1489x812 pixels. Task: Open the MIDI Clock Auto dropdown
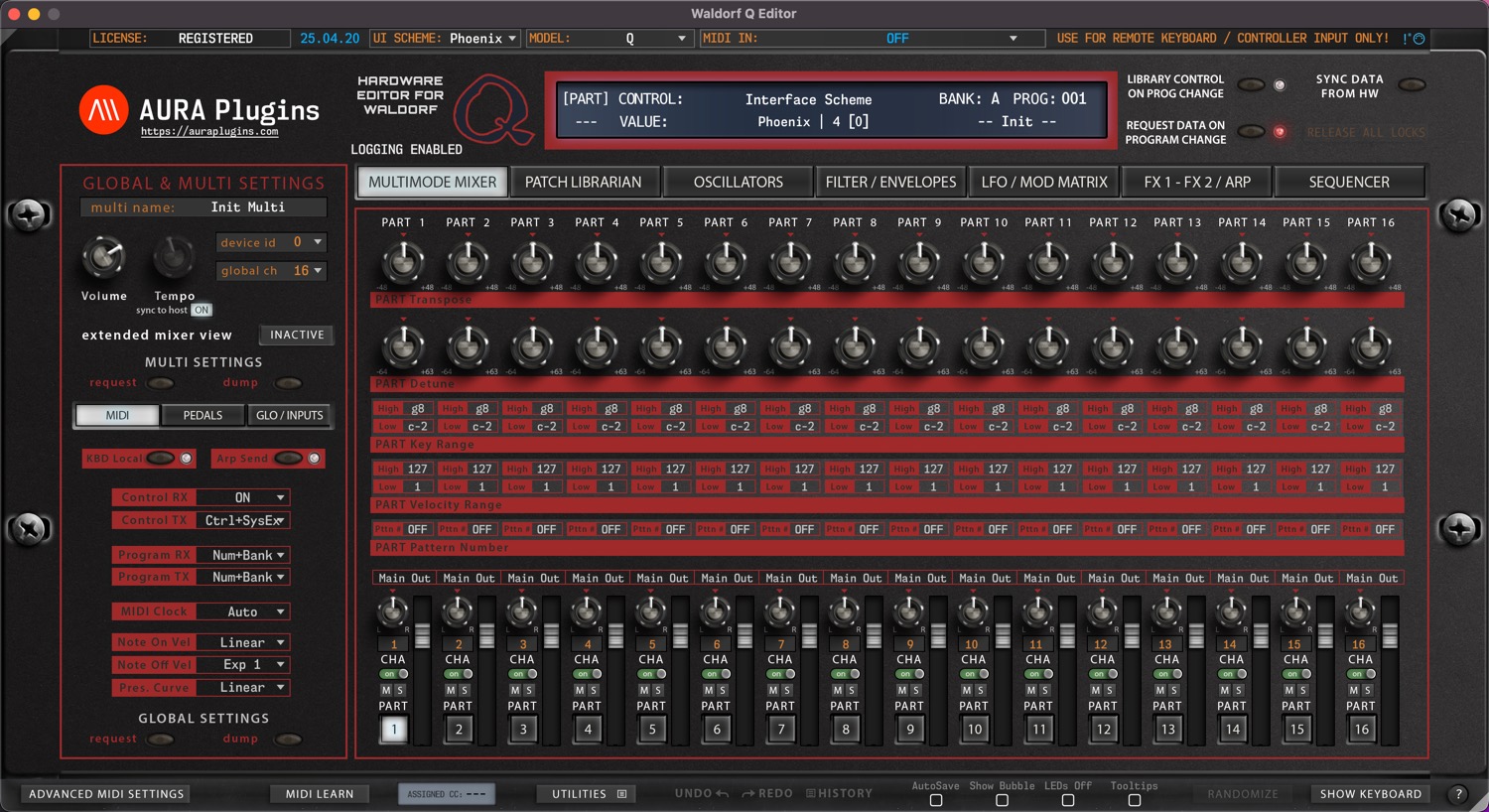242,611
